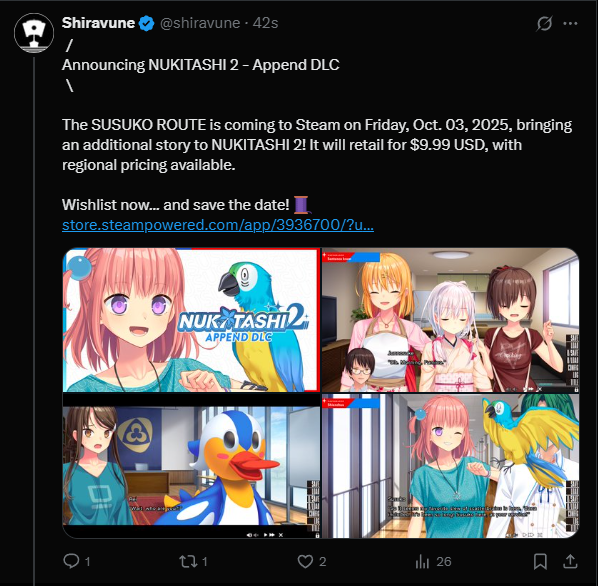
Task: Click the thread emoji after save the date
Action: click(x=302, y=205)
